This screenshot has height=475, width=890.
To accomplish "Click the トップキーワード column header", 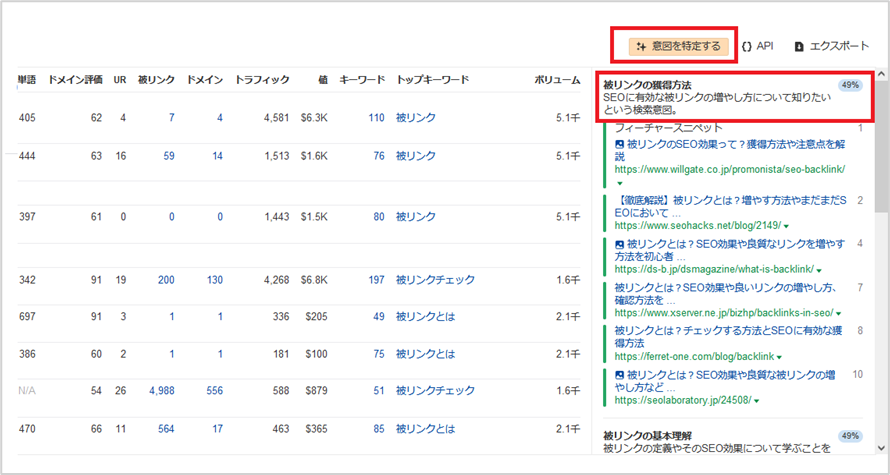I will pyautogui.click(x=433, y=80).
